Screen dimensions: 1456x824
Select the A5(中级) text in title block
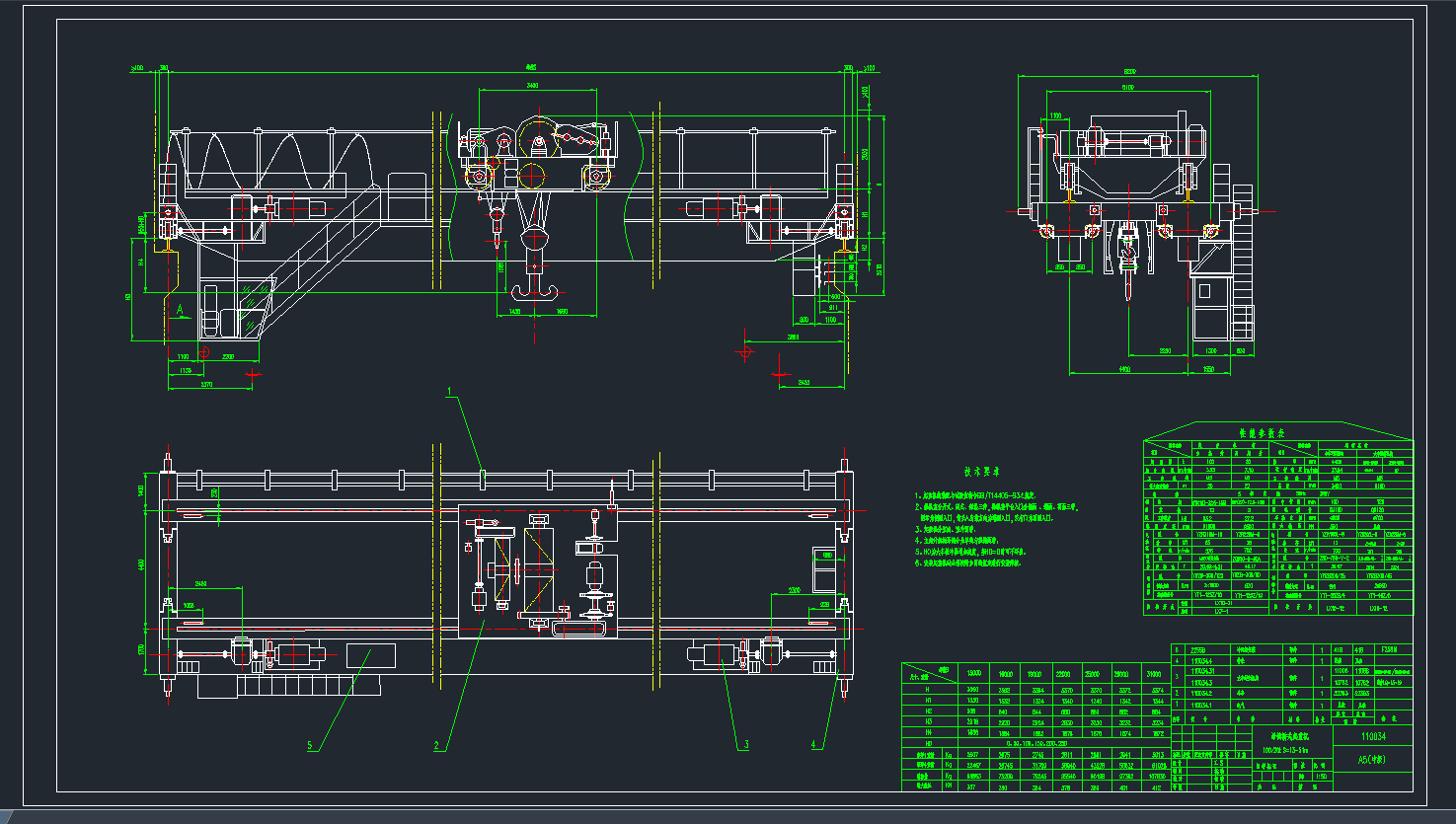[x=1372, y=760]
